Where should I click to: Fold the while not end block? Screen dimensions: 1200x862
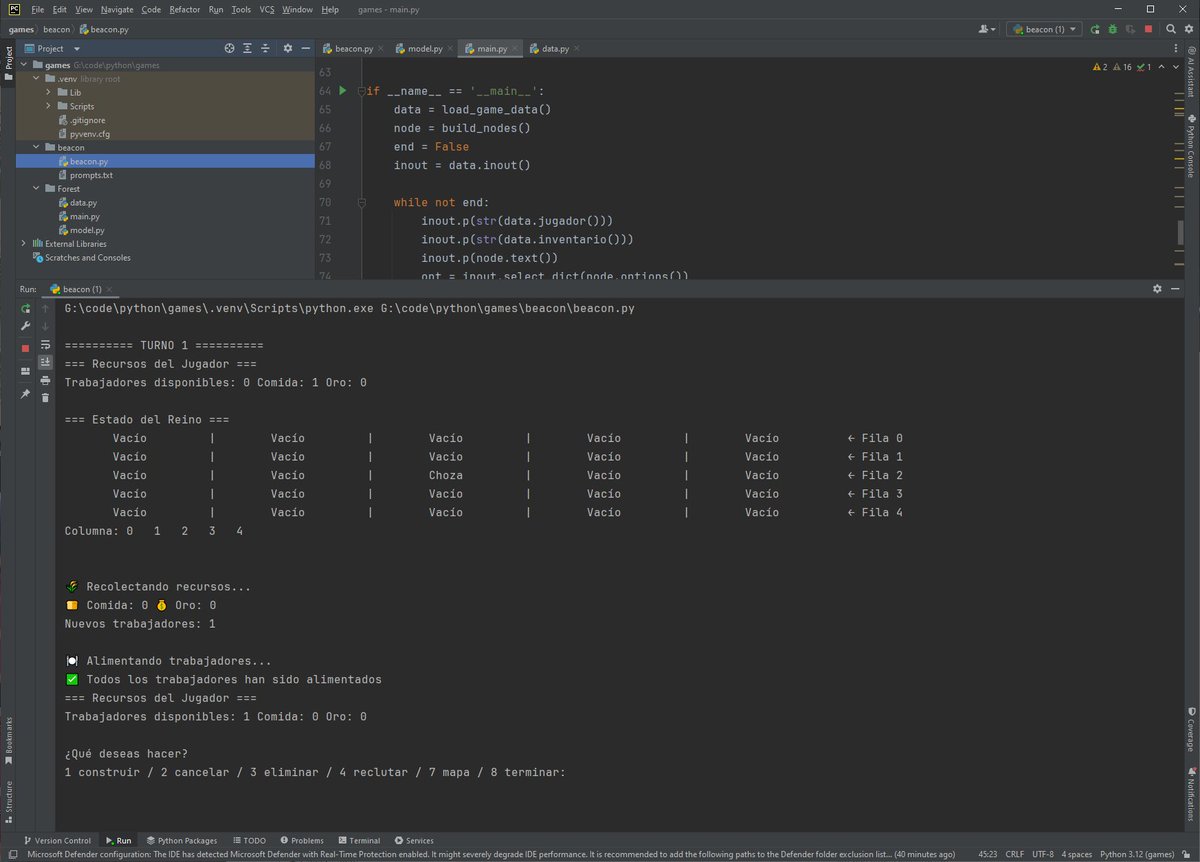coord(361,202)
